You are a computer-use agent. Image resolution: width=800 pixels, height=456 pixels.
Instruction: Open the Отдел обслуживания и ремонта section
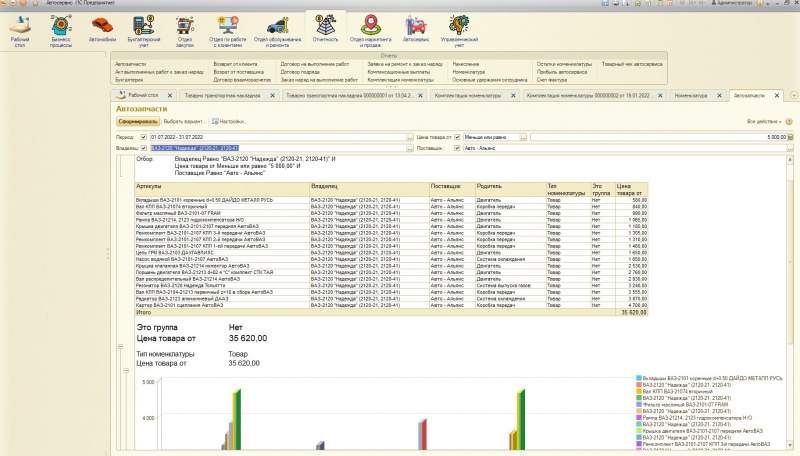coord(278,31)
